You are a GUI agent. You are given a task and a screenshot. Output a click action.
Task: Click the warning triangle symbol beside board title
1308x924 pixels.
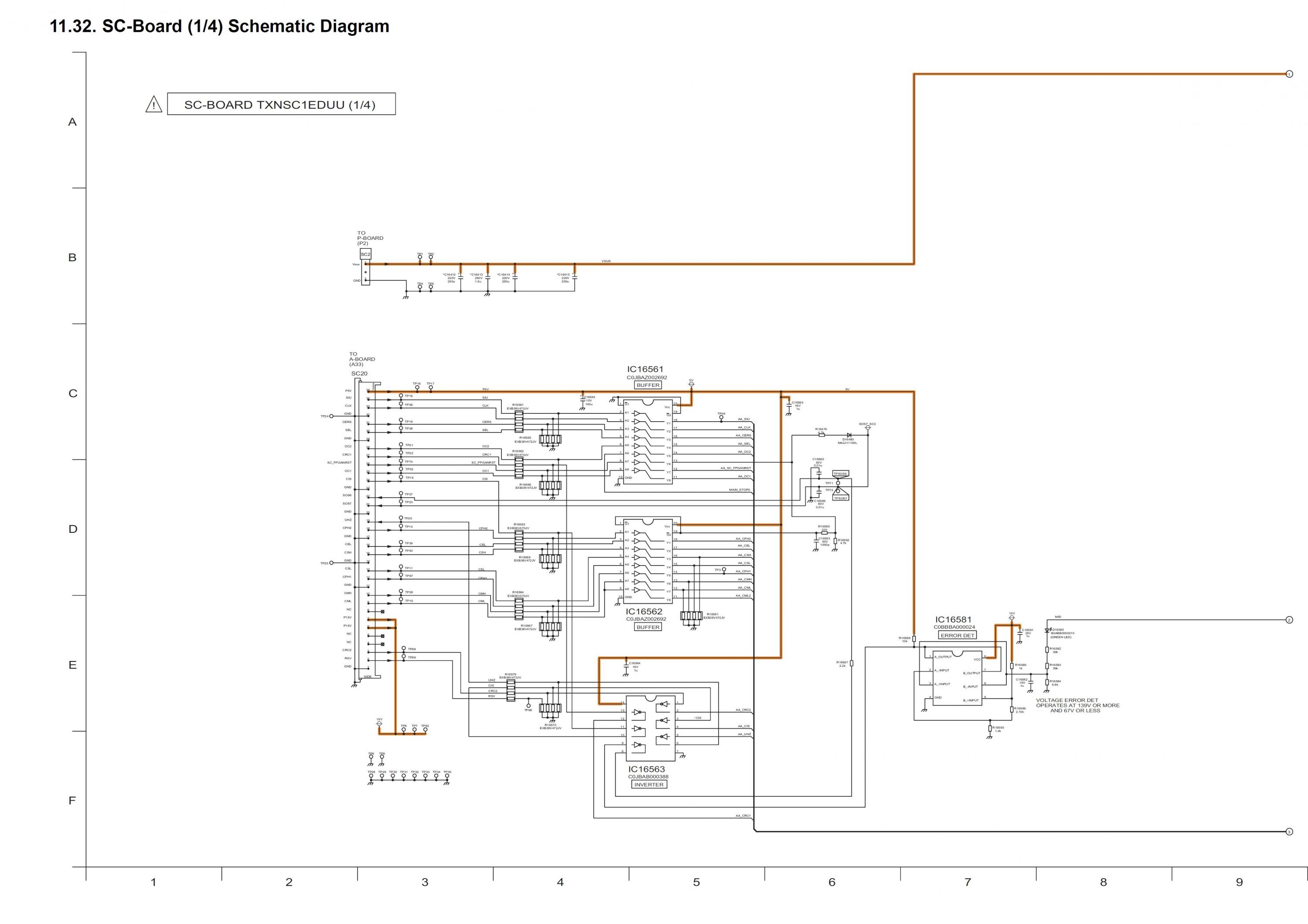click(153, 105)
